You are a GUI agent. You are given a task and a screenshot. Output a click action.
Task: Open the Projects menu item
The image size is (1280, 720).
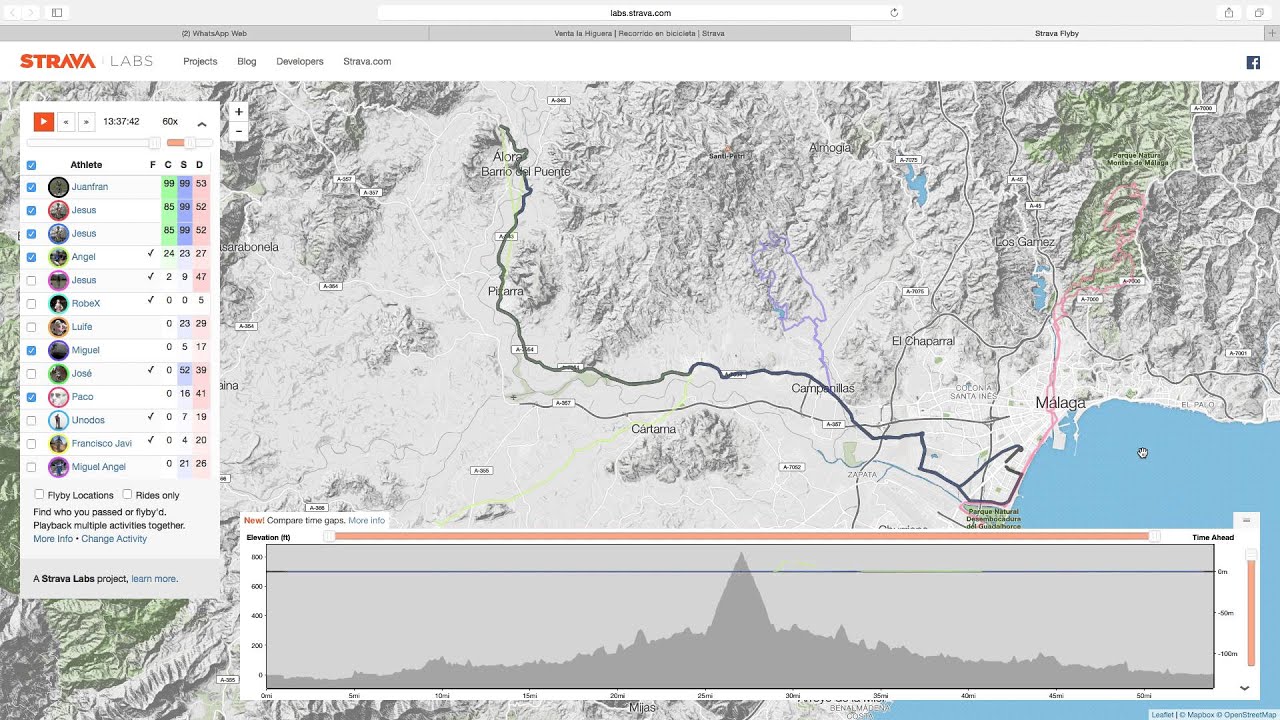pyautogui.click(x=200, y=61)
